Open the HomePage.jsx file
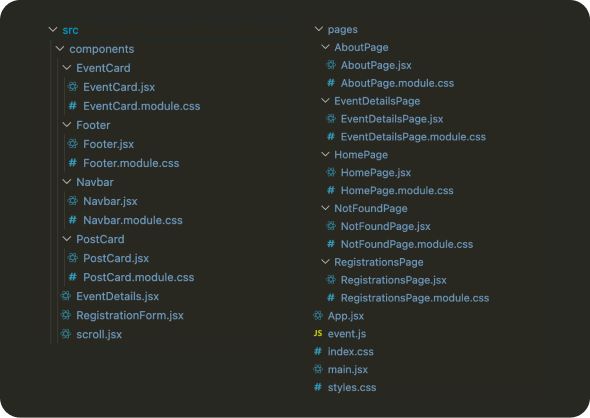This screenshot has height=418, width=590. [x=376, y=173]
